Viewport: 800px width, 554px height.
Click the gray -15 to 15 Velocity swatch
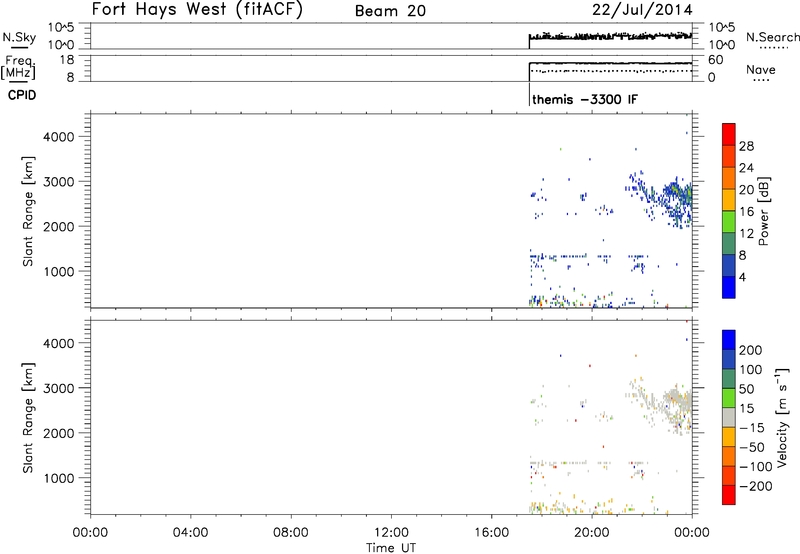[729, 417]
